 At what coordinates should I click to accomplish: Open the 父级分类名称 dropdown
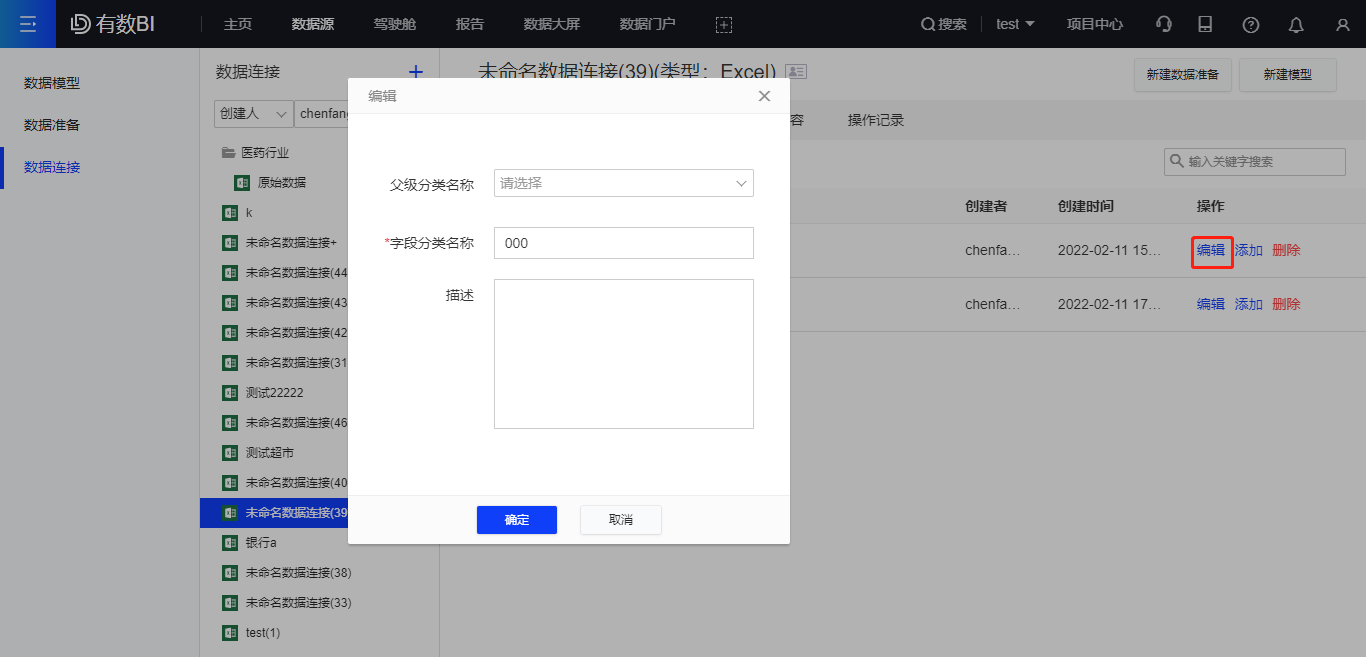tap(623, 183)
